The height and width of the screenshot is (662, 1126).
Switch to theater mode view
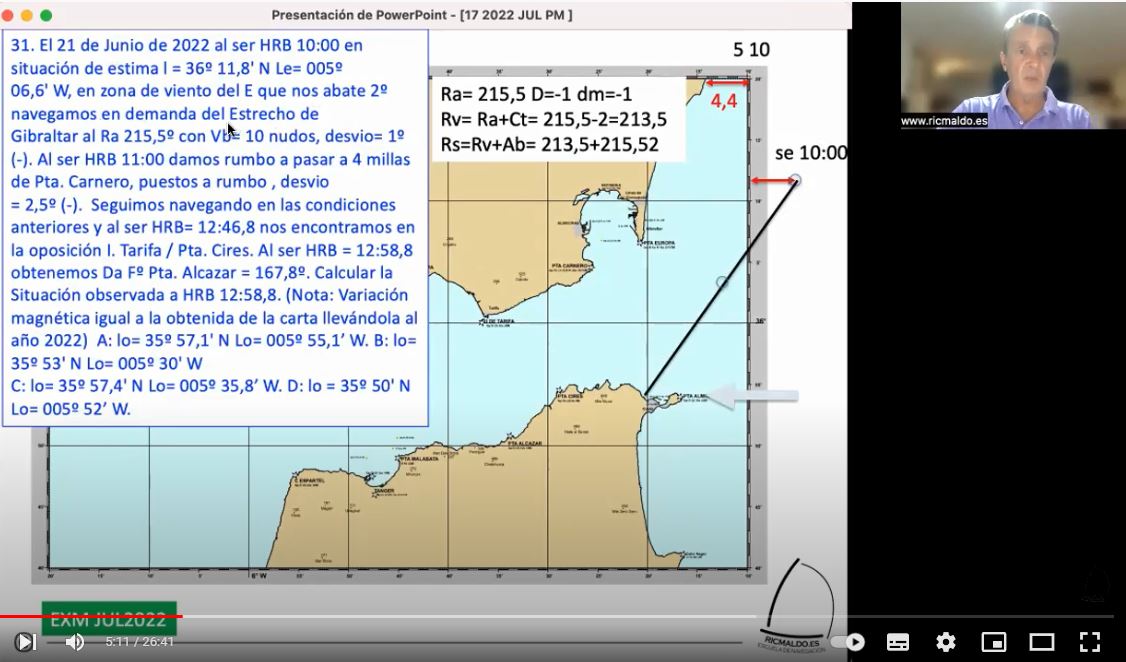point(1042,642)
